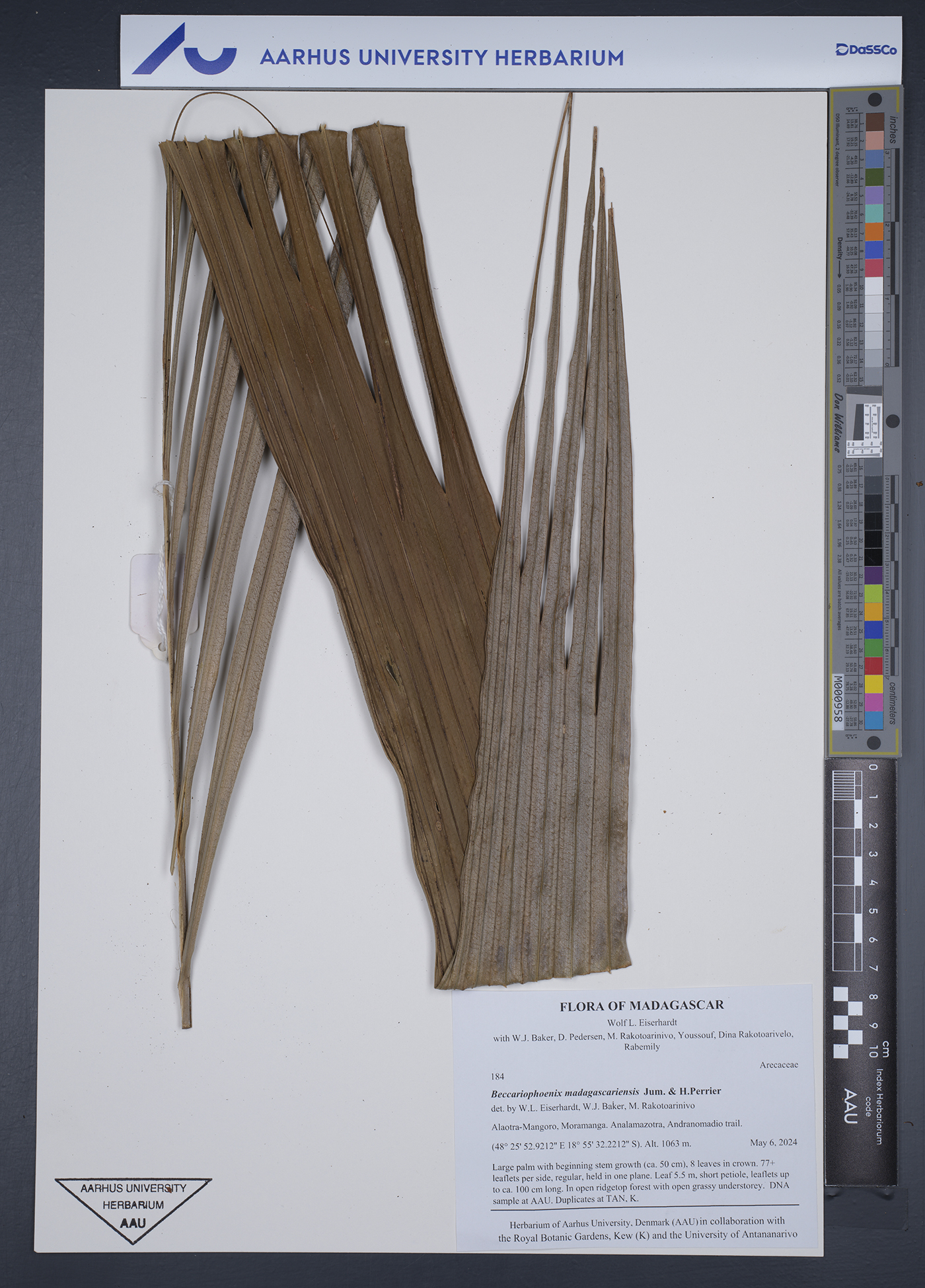Click the collector number 184 on label
This screenshot has height=1288, width=925.
pyautogui.click(x=498, y=1077)
